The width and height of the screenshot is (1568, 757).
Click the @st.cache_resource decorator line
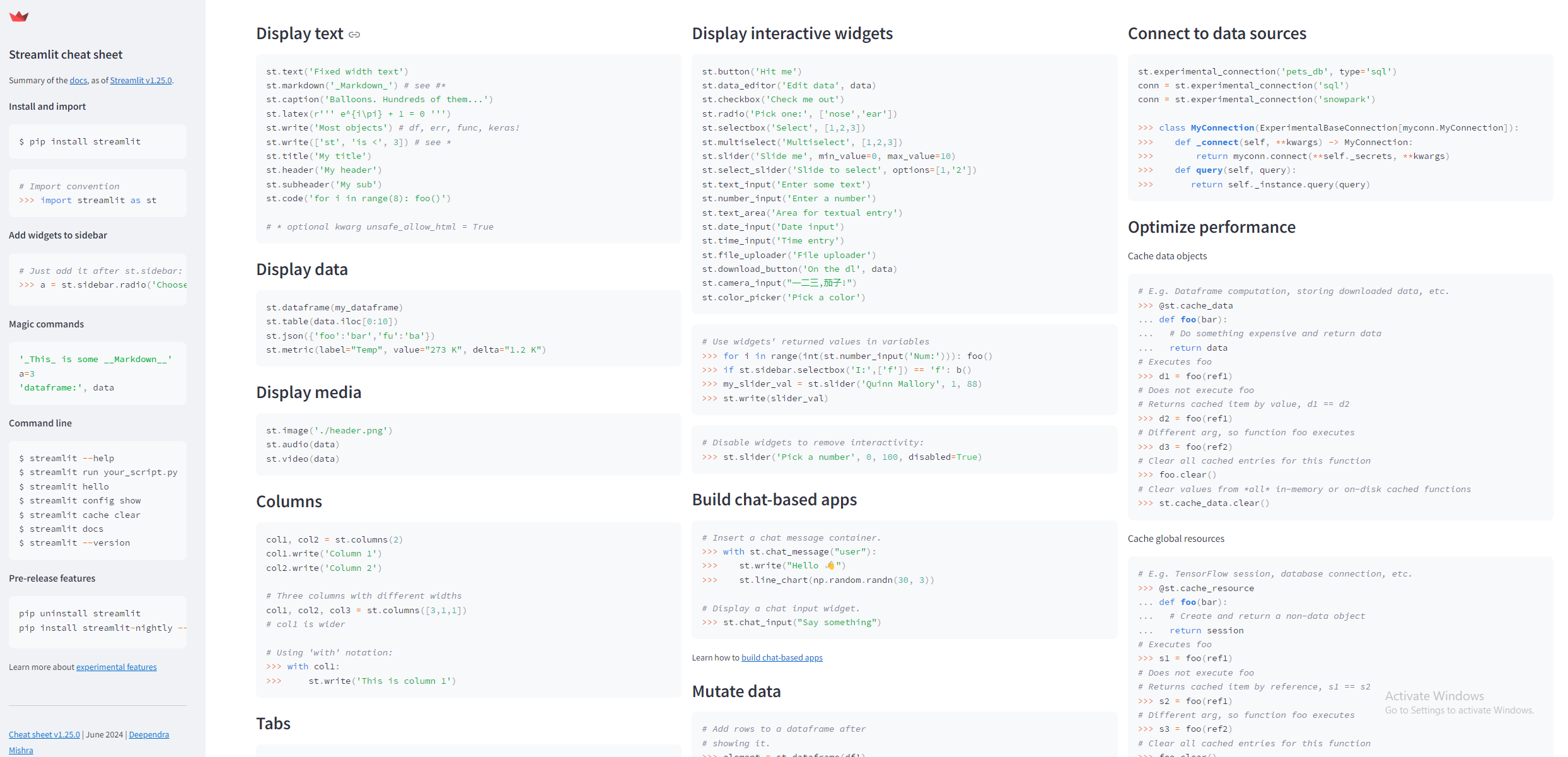pyautogui.click(x=1196, y=589)
